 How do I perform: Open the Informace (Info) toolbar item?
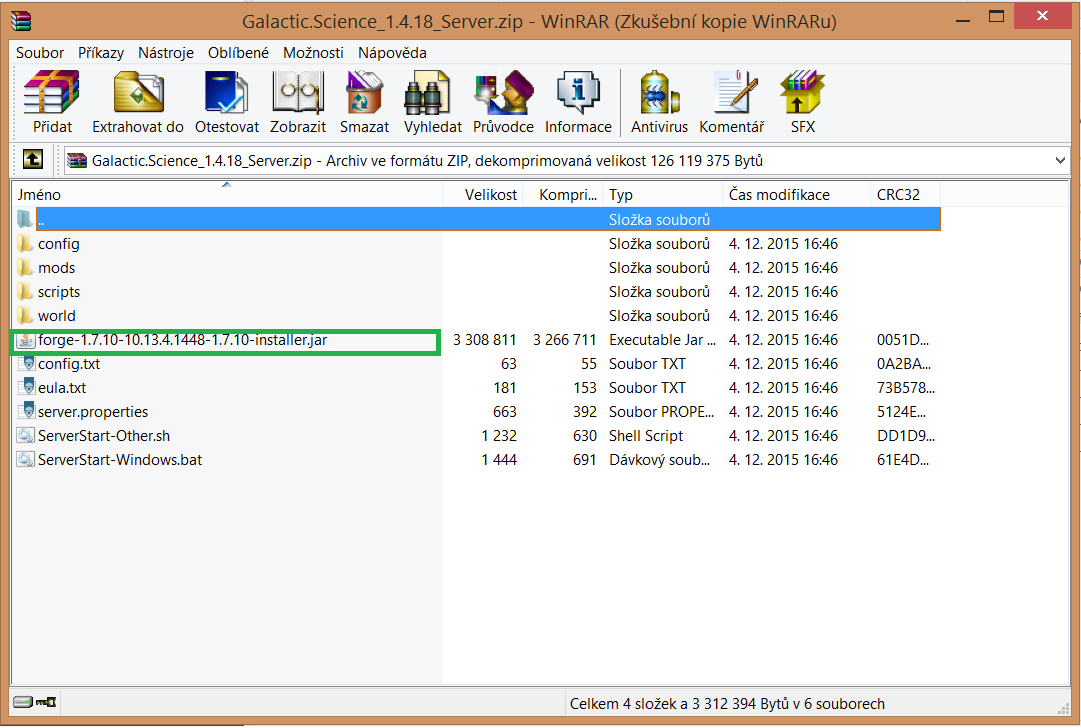point(578,100)
